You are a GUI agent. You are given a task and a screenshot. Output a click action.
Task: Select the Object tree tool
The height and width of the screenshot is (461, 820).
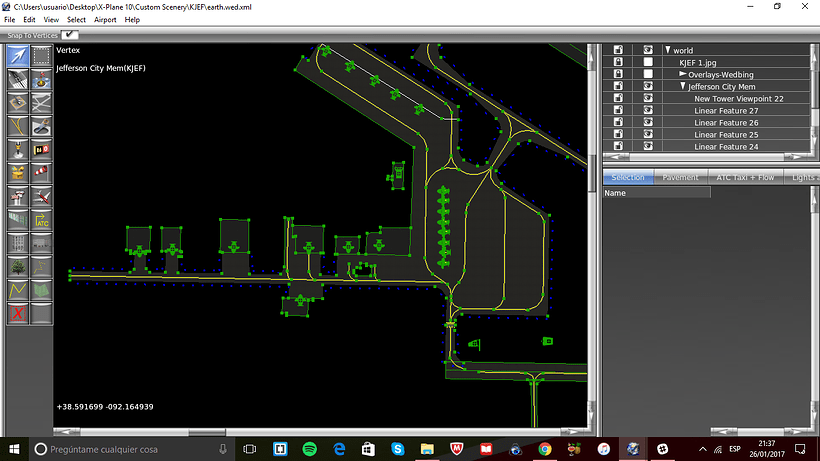(x=18, y=267)
